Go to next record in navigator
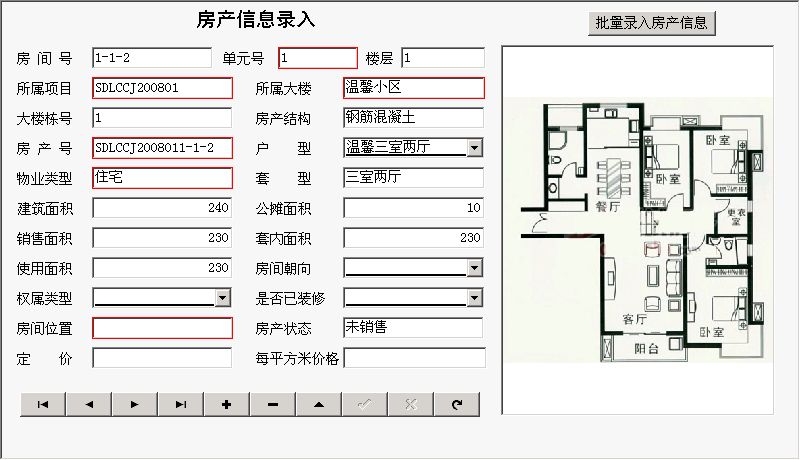 pyautogui.click(x=135, y=404)
